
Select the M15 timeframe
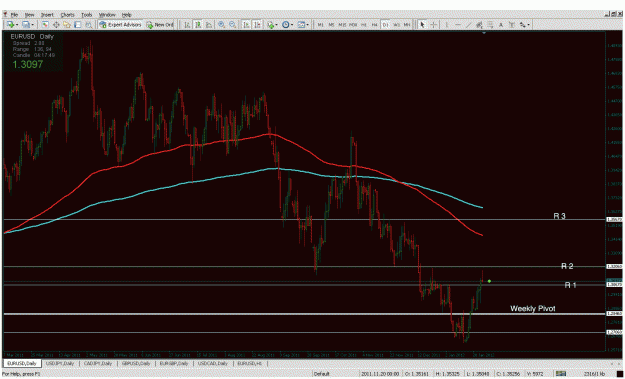(342, 25)
